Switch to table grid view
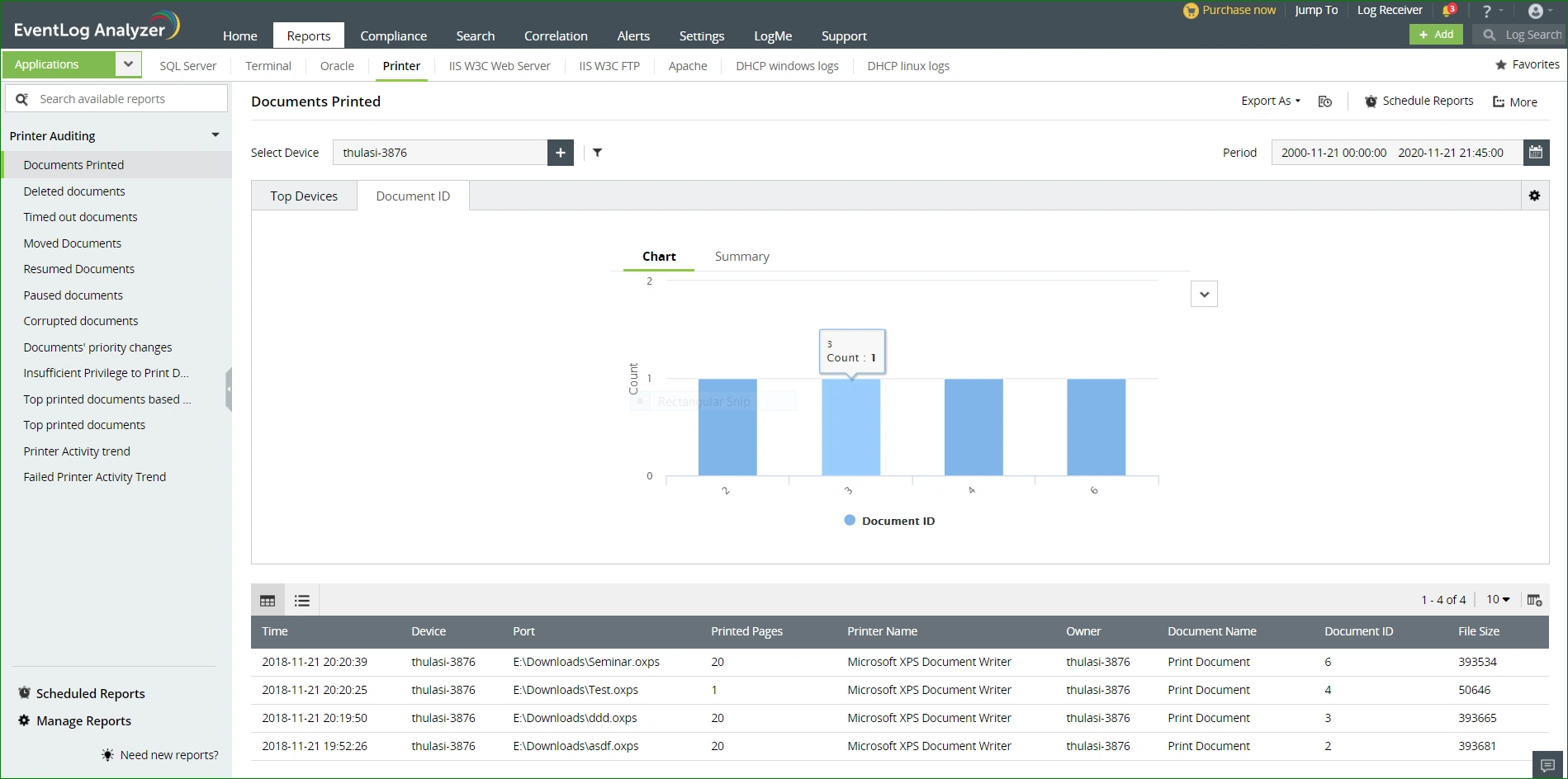The width and height of the screenshot is (1568, 779). [268, 601]
